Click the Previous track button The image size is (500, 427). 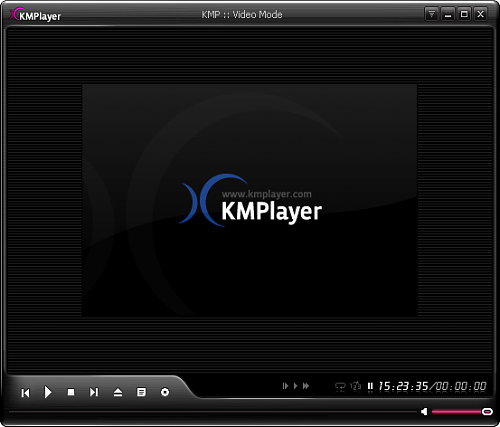26,393
